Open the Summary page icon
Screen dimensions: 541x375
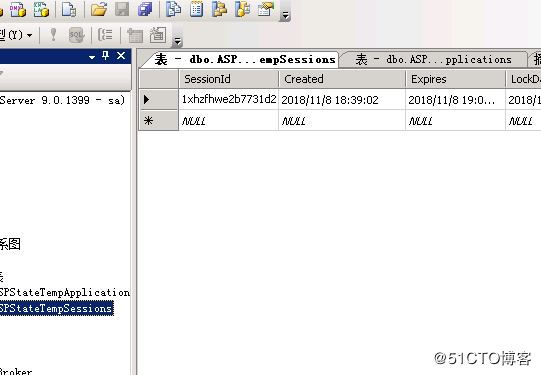point(196,9)
